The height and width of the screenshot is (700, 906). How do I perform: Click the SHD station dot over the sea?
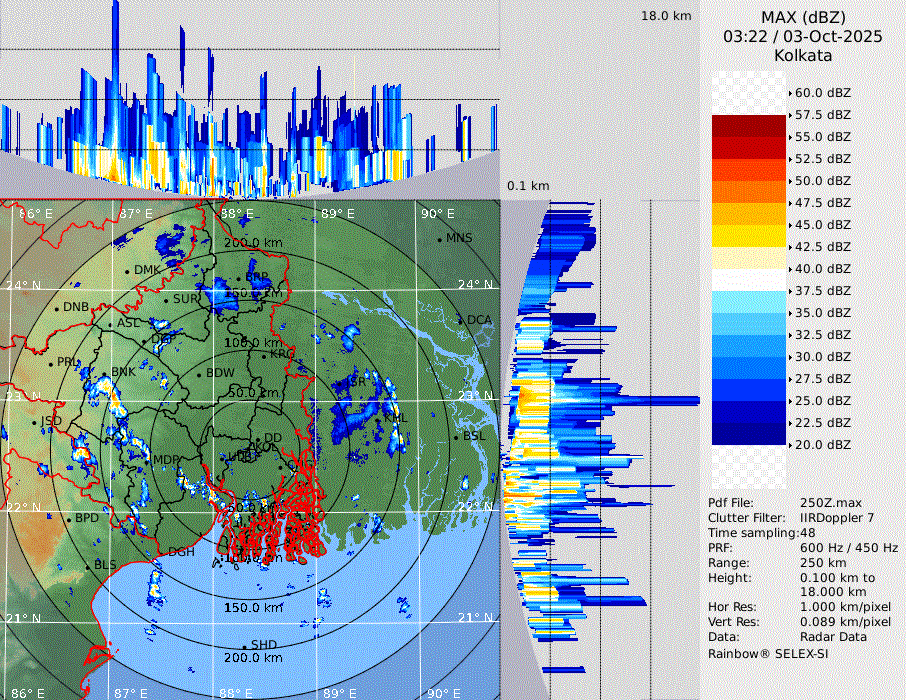click(x=245, y=645)
